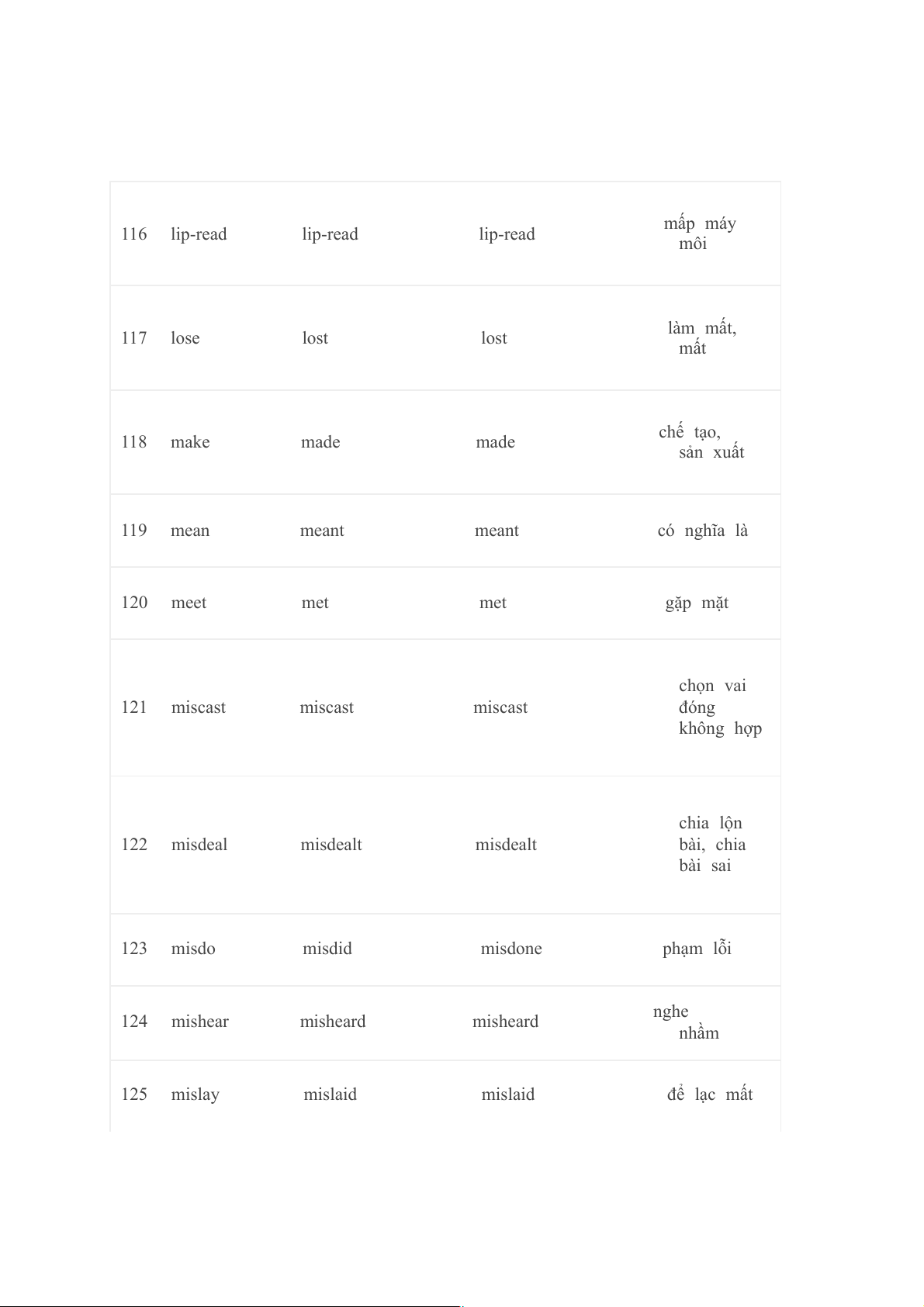Click the meaning "mấp máy môi"
Viewport: 924px width, 1307px height.
coord(699,233)
